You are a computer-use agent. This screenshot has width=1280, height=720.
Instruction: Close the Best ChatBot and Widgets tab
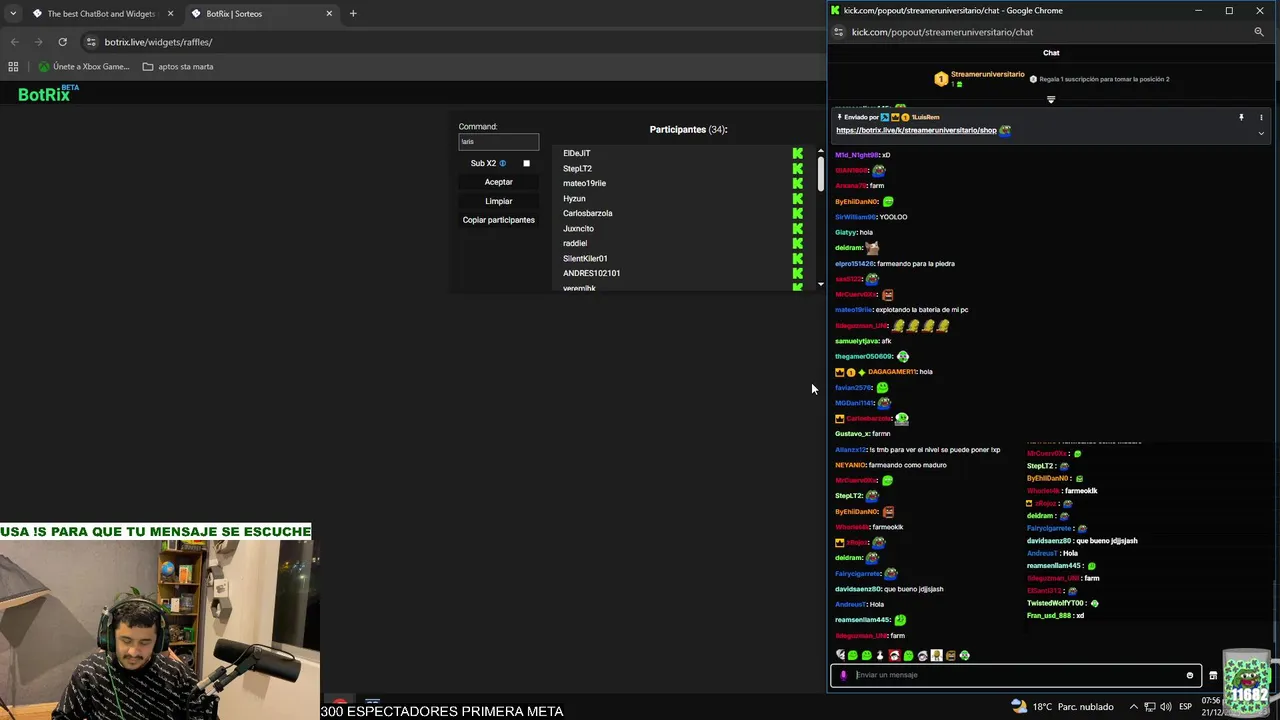pos(170,14)
